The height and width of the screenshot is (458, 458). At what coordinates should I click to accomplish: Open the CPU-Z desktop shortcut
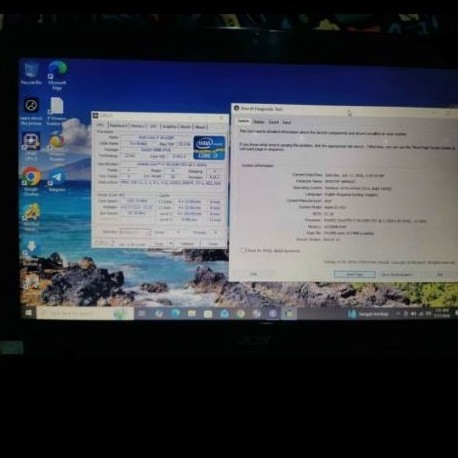31,146
